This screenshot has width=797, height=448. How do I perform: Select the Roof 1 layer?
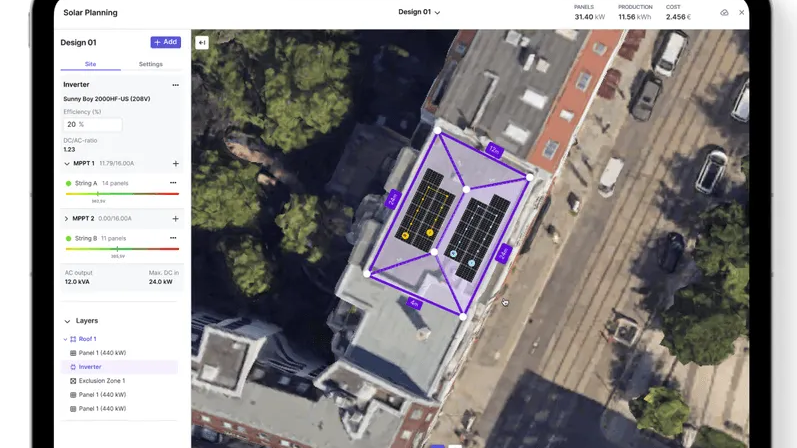[87, 339]
